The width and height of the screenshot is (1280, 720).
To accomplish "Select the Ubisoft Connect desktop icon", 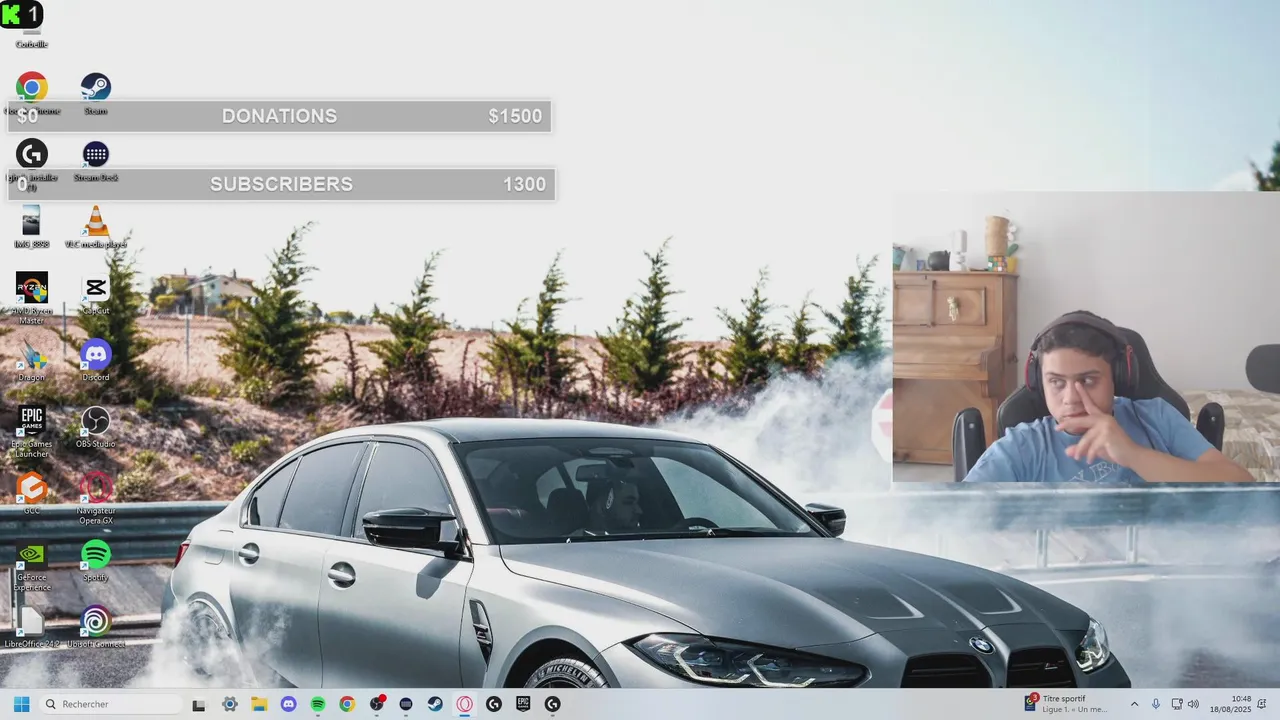I will pyautogui.click(x=95, y=621).
